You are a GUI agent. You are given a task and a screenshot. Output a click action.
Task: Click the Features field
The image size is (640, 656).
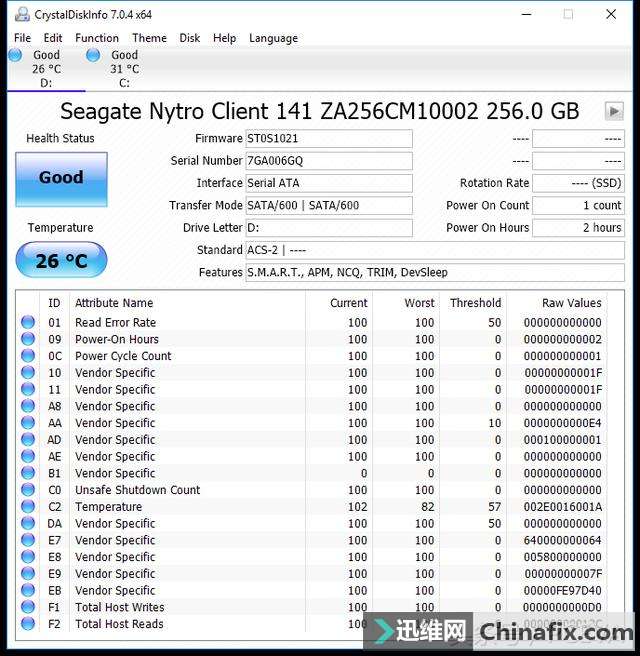coord(435,272)
